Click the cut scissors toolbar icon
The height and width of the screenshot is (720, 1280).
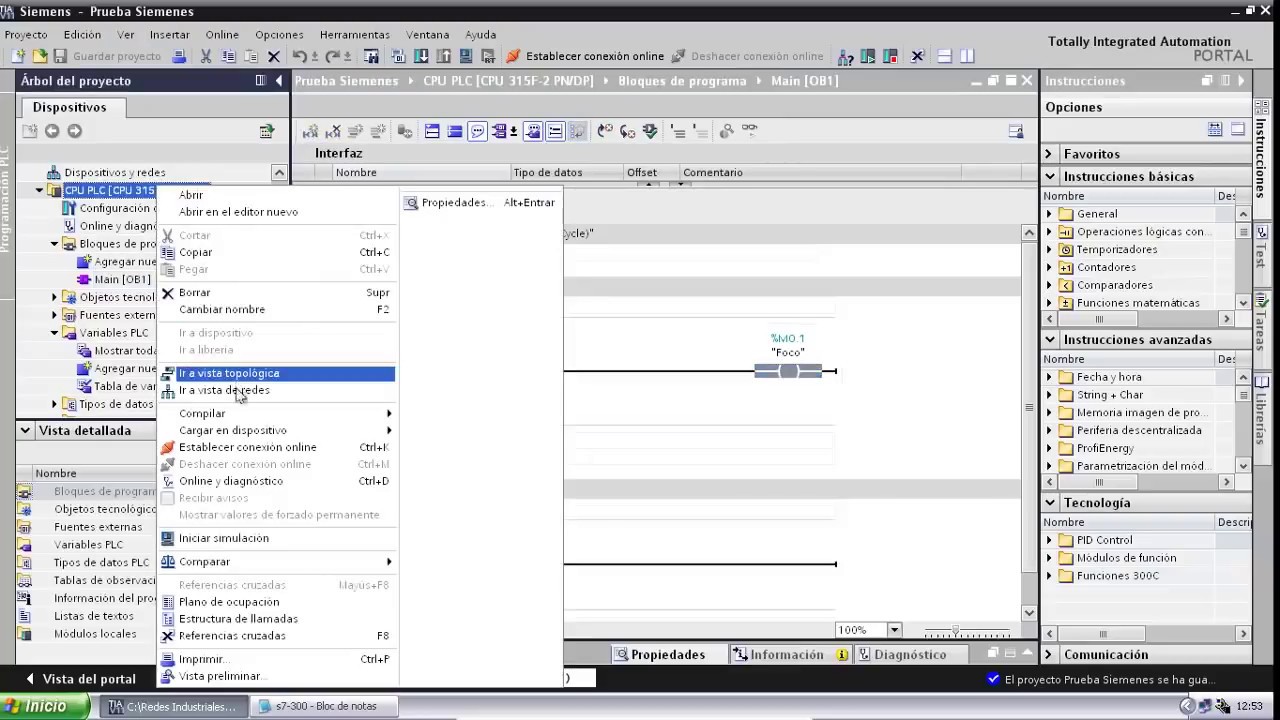coord(206,57)
